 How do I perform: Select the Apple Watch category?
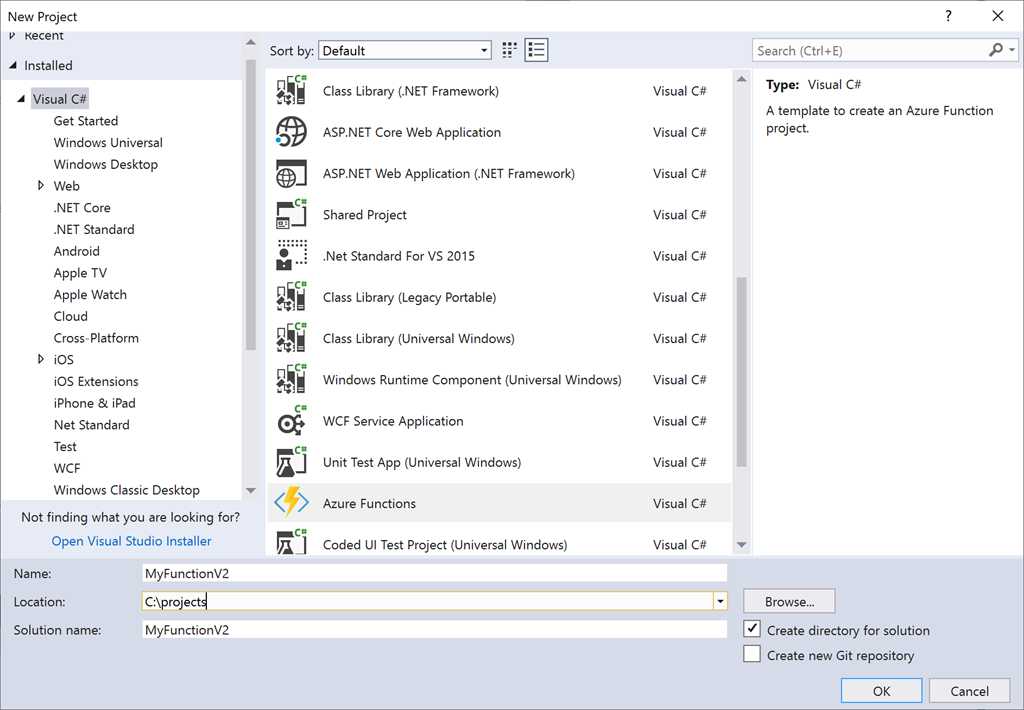[90, 295]
